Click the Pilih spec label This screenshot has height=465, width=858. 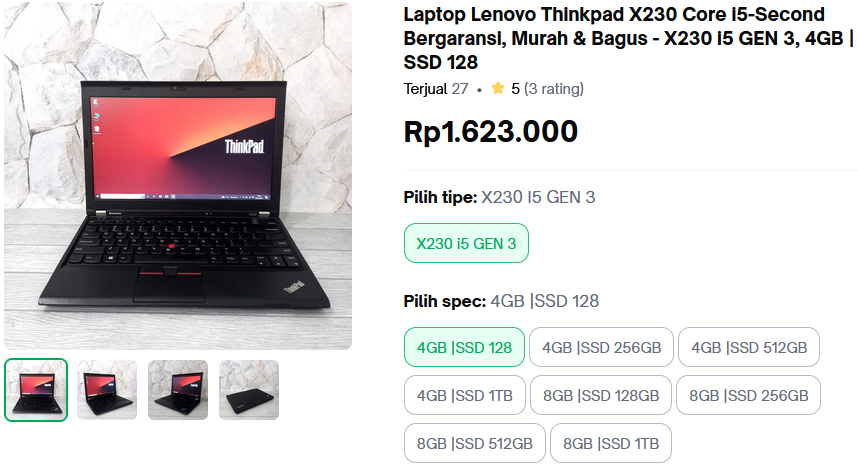(445, 301)
